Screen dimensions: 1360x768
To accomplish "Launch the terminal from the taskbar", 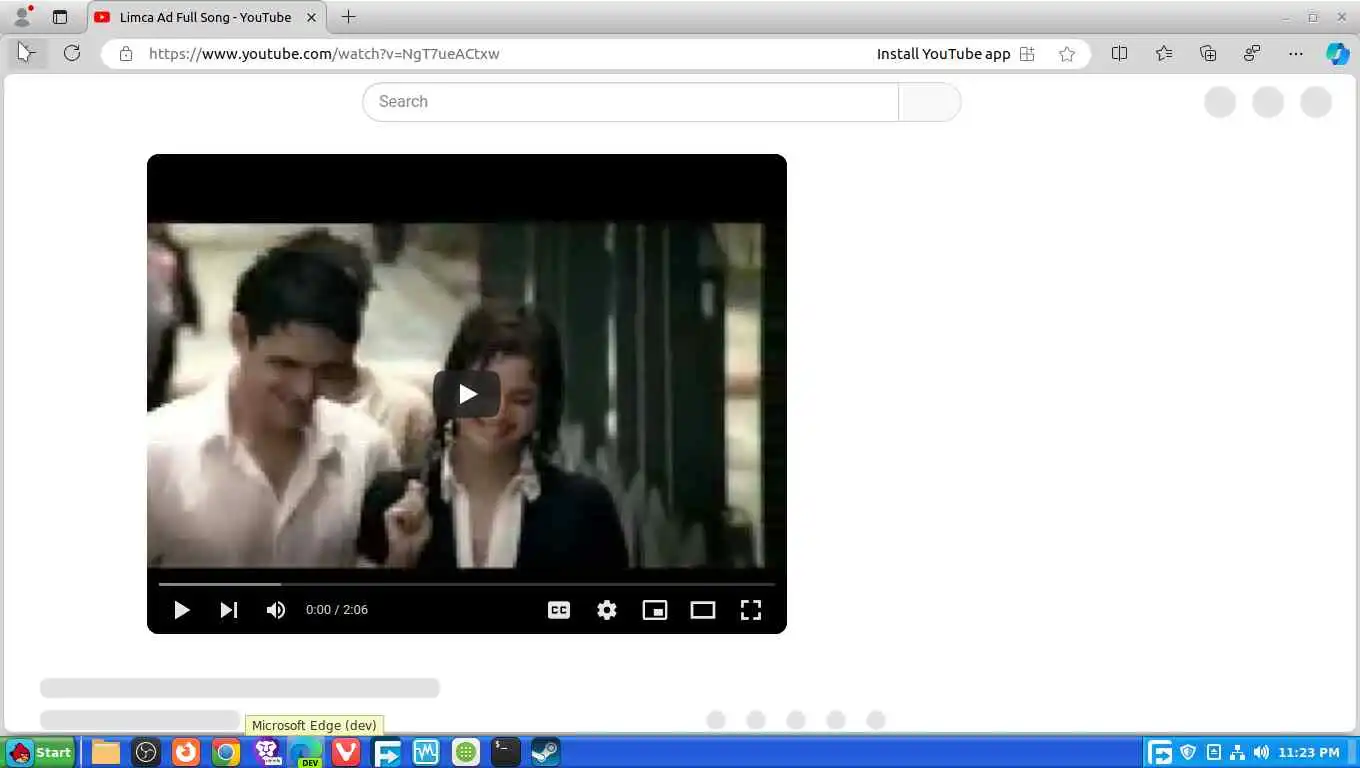I will [x=506, y=752].
